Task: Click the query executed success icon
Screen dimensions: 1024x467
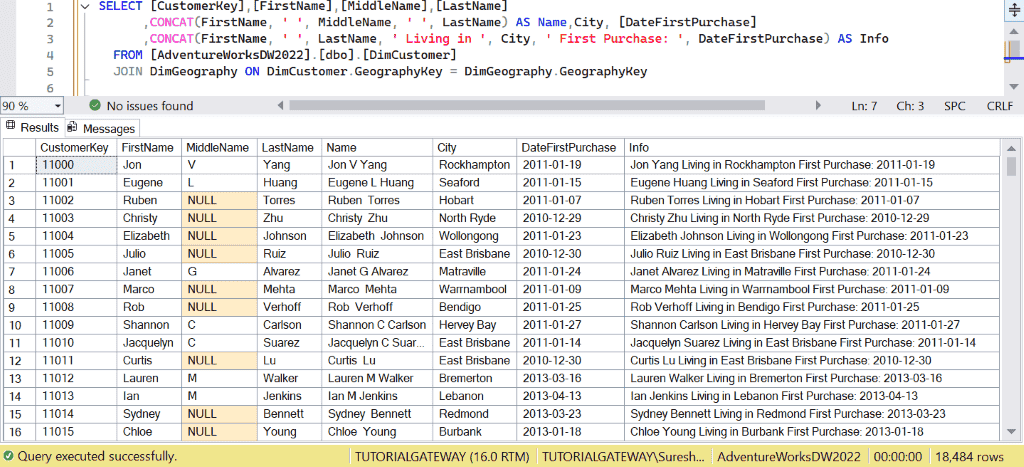Action: coord(9,456)
